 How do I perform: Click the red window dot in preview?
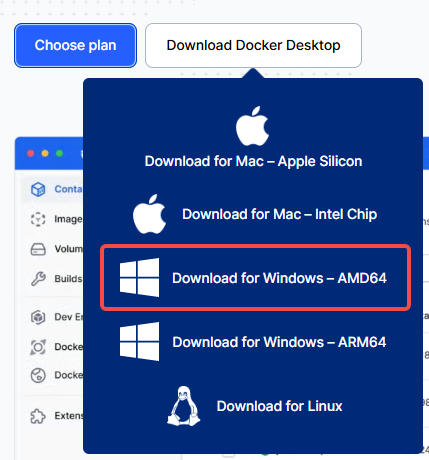tap(31, 153)
